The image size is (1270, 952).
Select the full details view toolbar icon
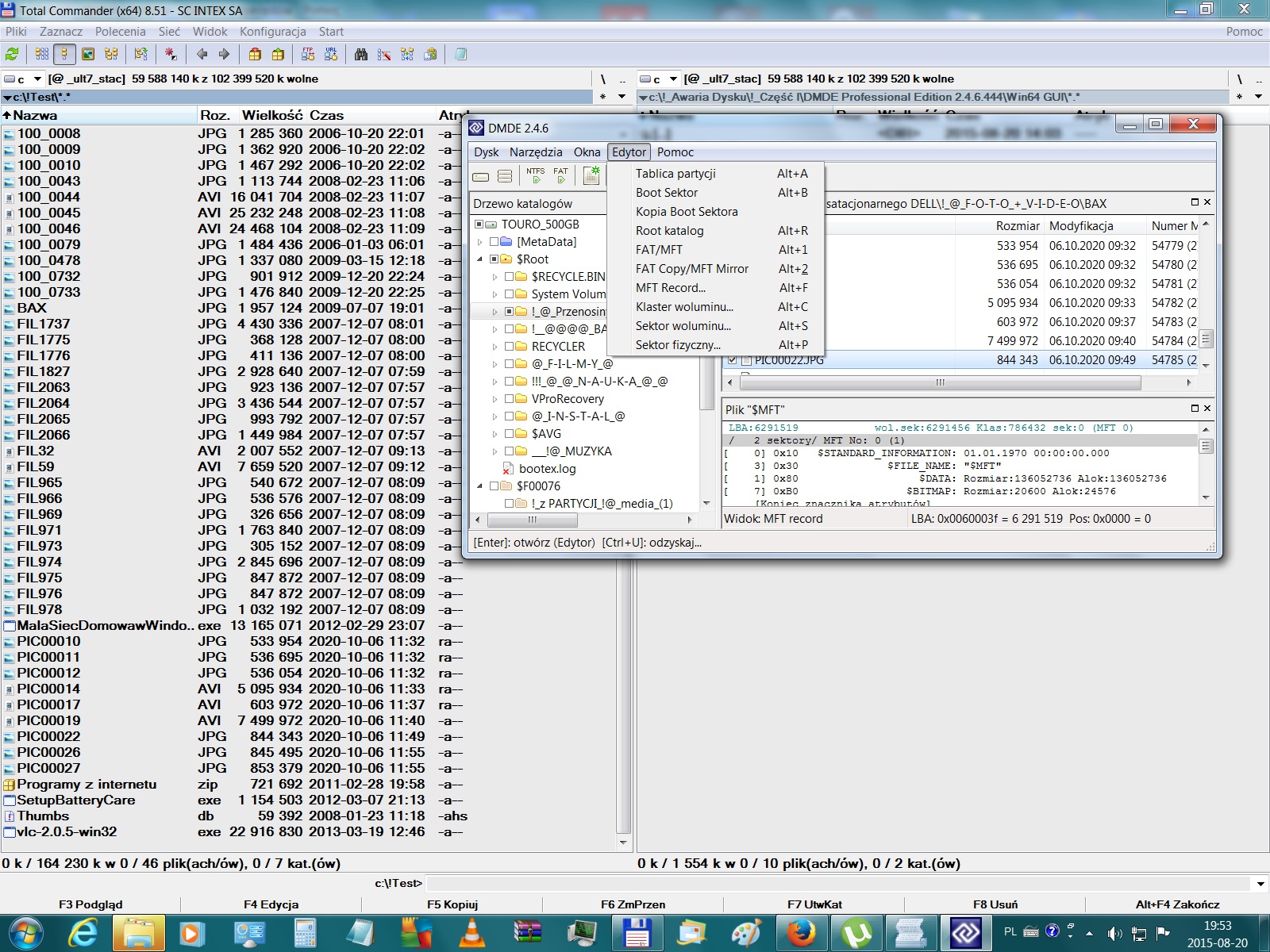[65, 54]
